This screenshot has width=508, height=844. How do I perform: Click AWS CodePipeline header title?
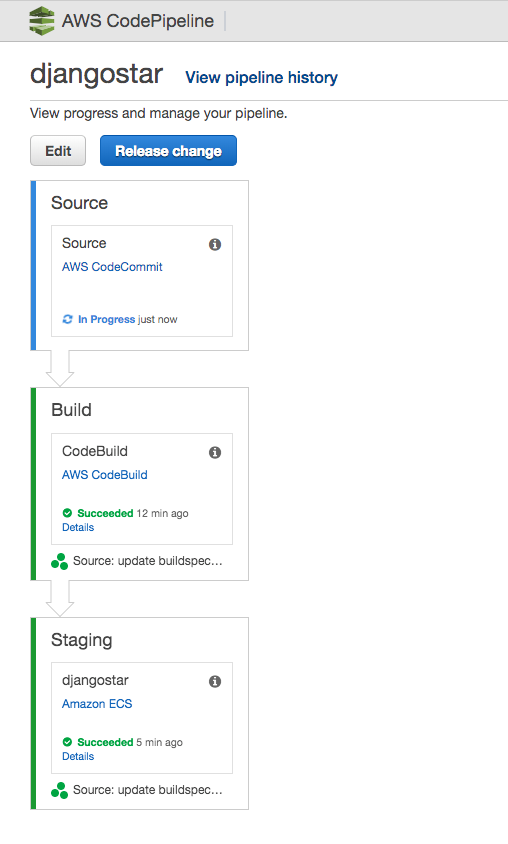click(138, 21)
